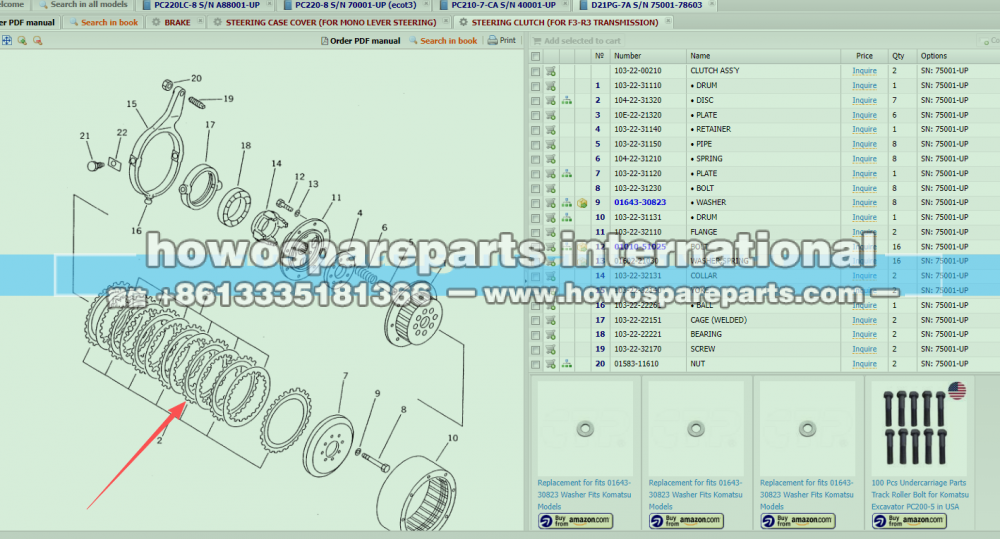The width and height of the screenshot is (1000, 539).
Task: Click cart icon for PLATE 10E-22-21320
Action: click(550, 115)
